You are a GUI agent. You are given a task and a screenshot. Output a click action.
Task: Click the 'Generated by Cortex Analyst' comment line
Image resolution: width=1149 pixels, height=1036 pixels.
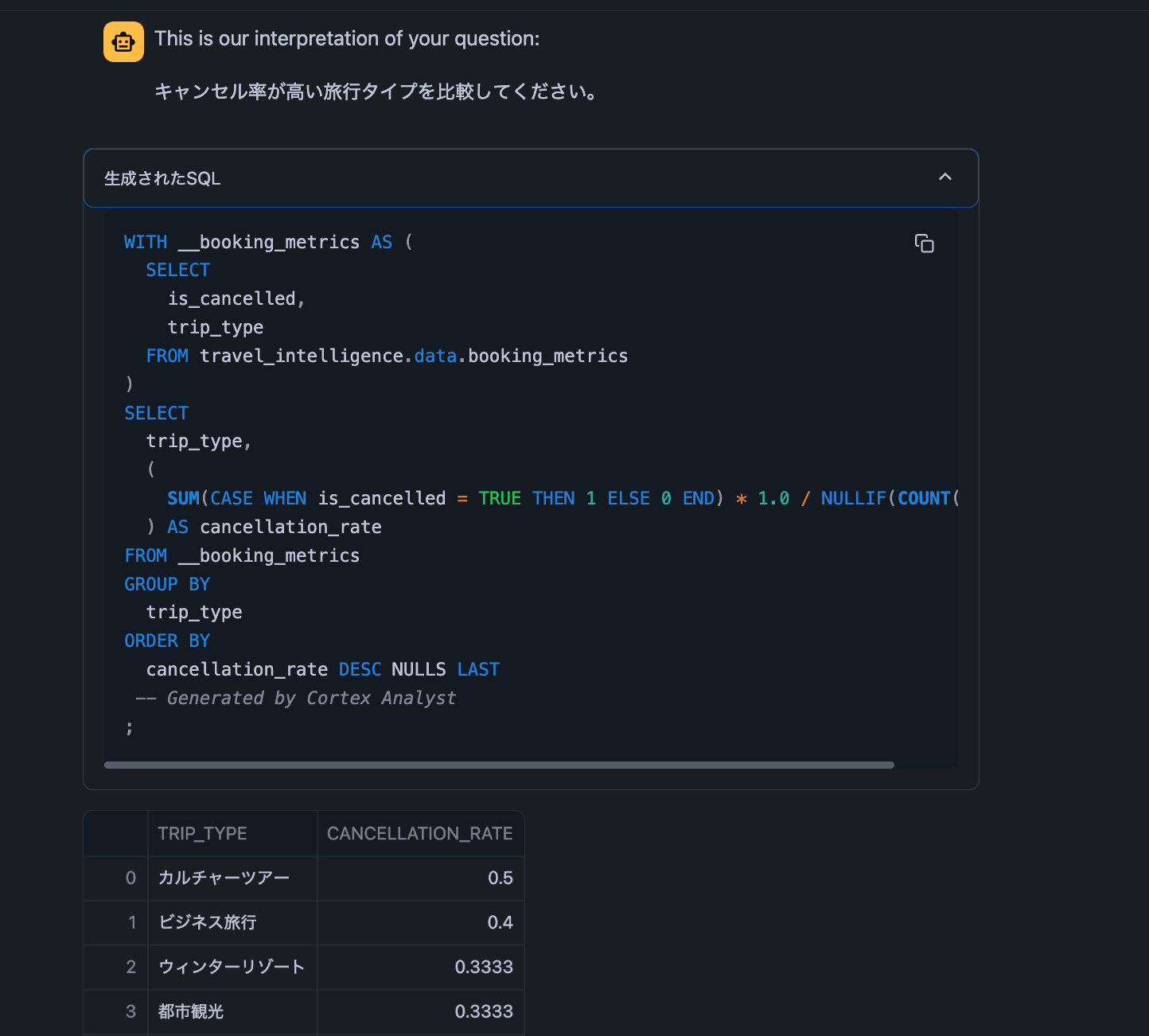coord(295,698)
